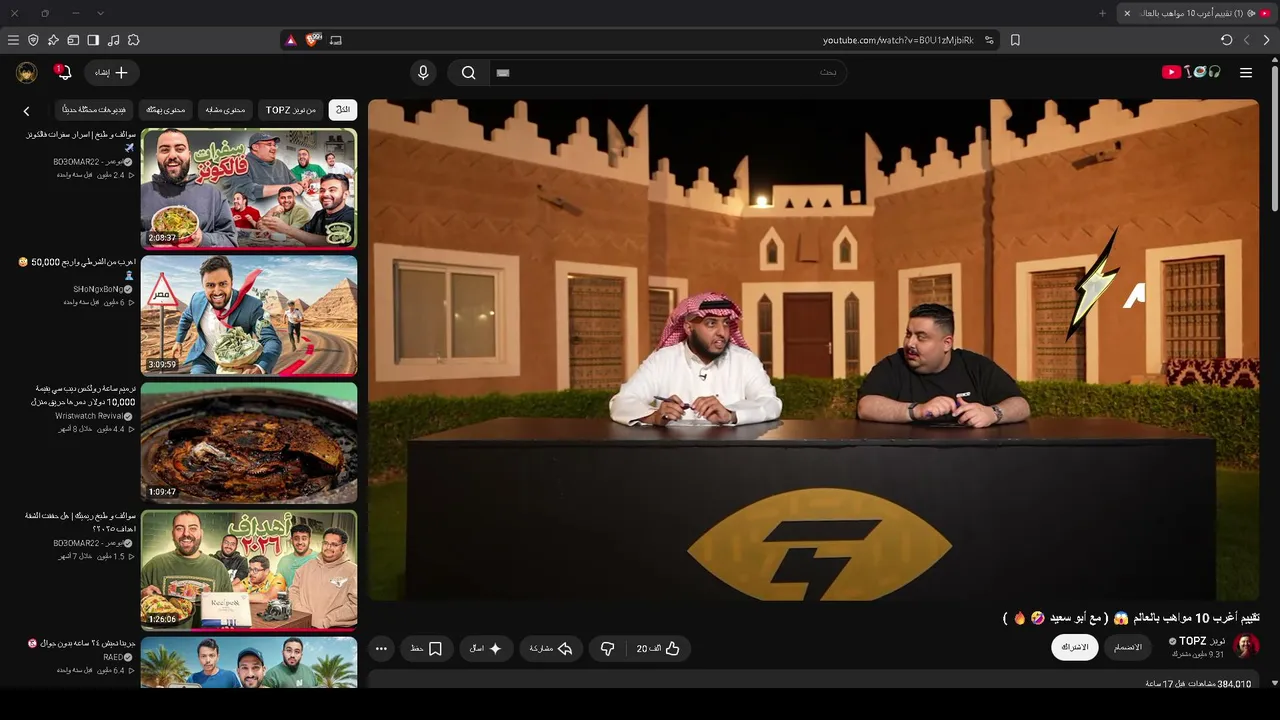Click the Ask (اسأل) sparkle button
Image resolution: width=1280 pixels, height=720 pixels.
(486, 649)
